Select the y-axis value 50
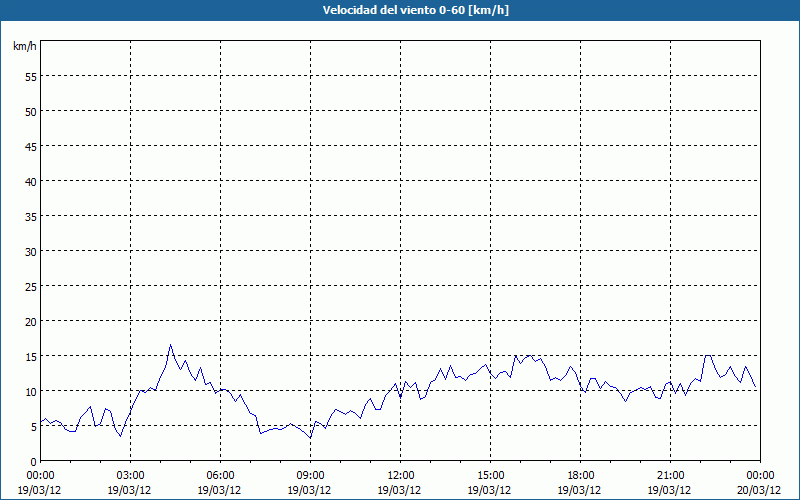This screenshot has height=500, width=800. pyautogui.click(x=31, y=112)
